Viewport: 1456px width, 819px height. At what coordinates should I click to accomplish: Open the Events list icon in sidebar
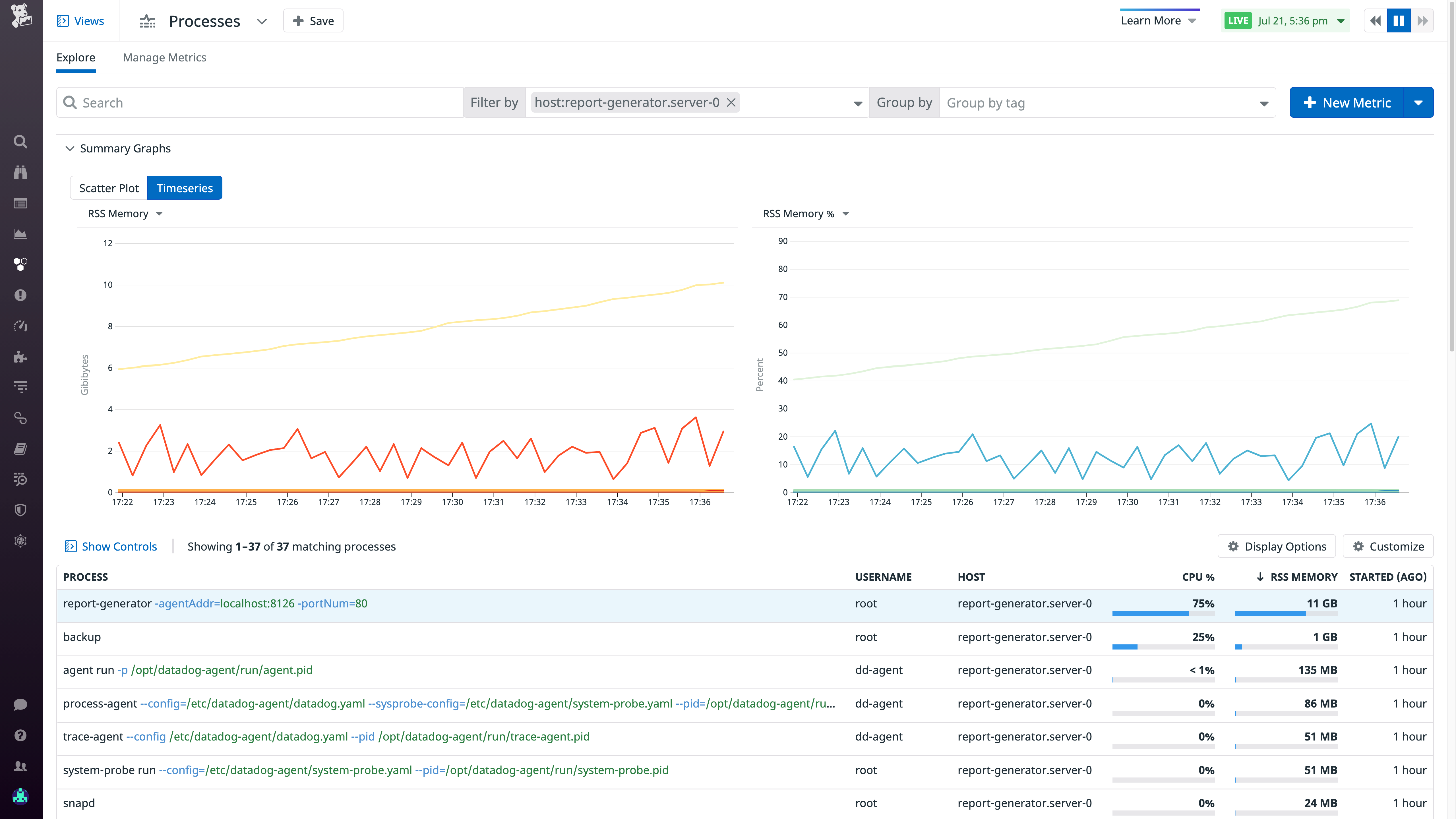(x=20, y=203)
